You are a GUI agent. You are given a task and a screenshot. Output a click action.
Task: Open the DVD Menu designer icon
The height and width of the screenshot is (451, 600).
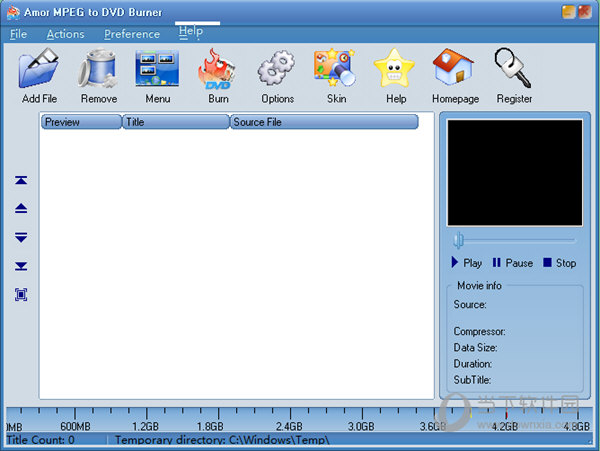coord(157,68)
